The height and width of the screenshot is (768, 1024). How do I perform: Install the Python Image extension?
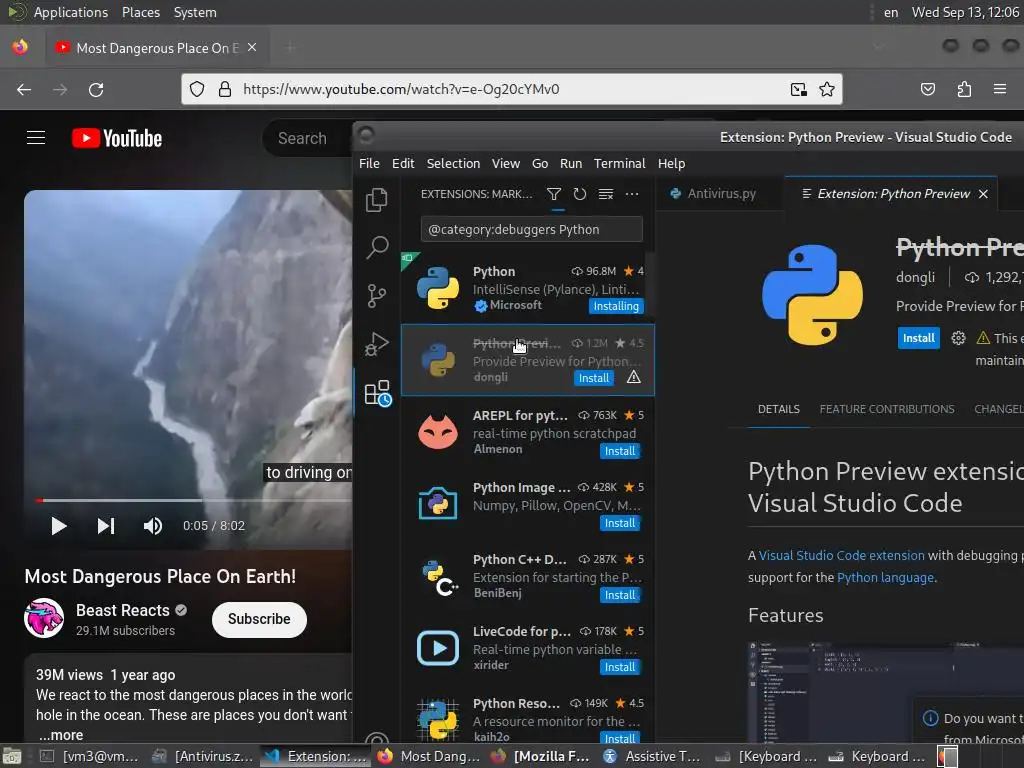tap(620, 523)
